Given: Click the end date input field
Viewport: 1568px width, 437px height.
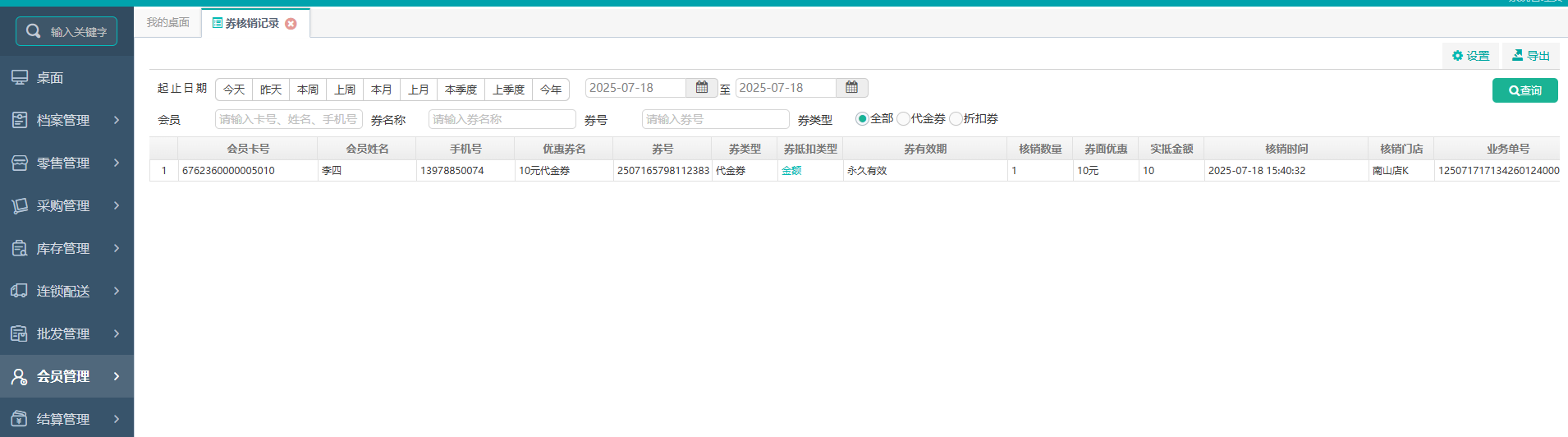Looking at the screenshot, I should (786, 87).
